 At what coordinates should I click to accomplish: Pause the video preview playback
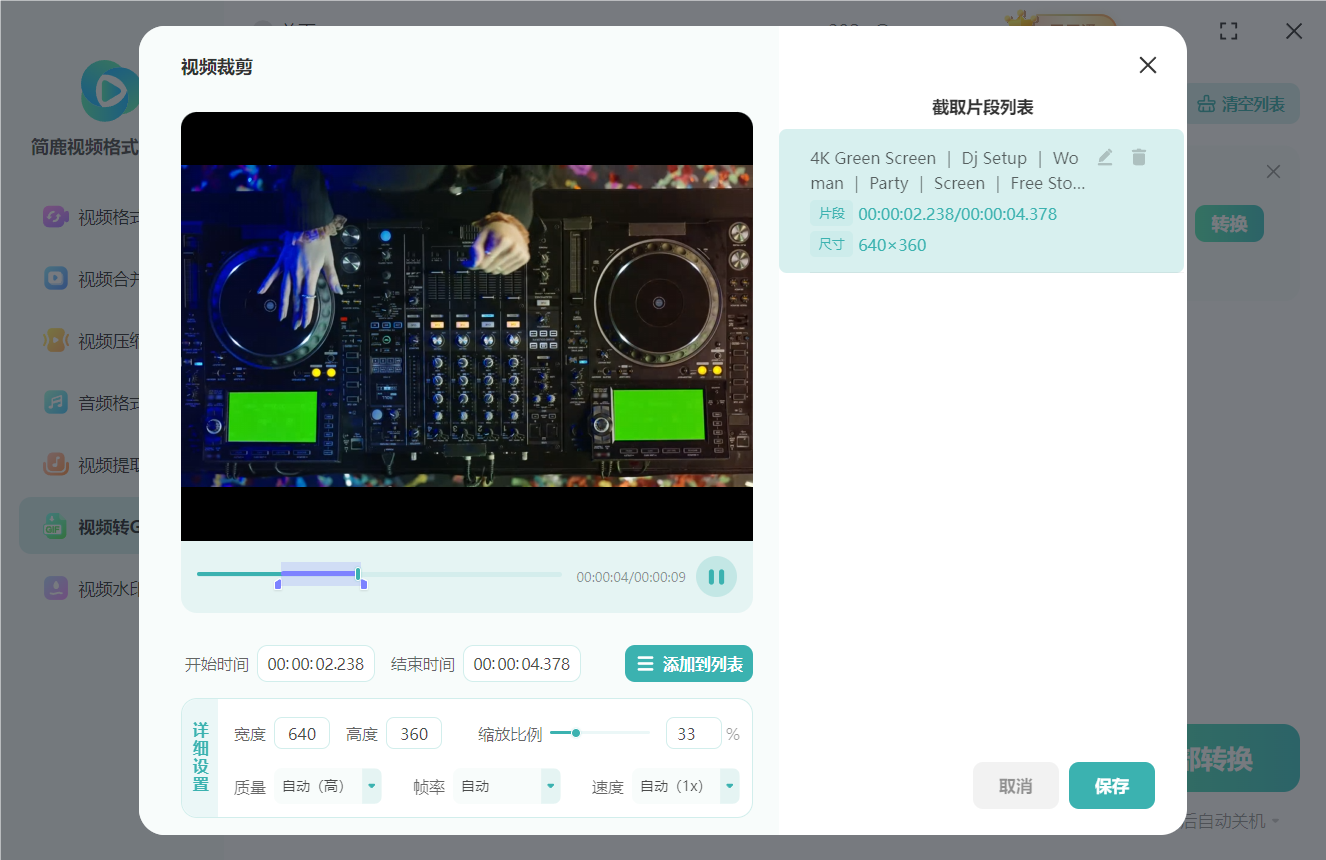click(716, 577)
